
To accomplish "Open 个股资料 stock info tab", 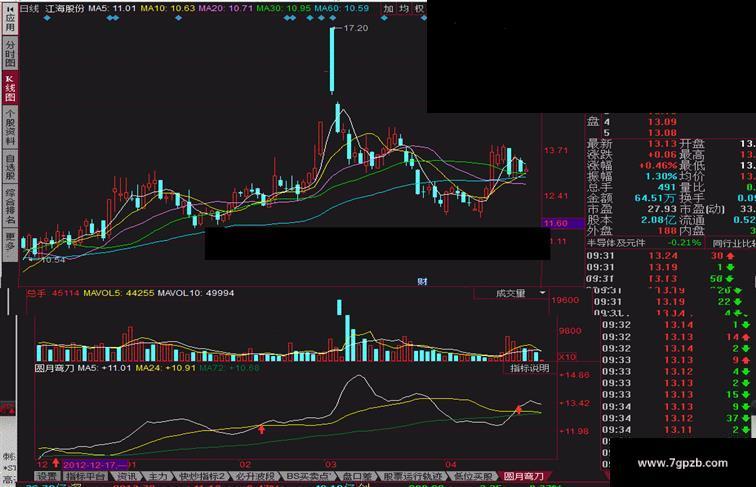I will 10,126.
